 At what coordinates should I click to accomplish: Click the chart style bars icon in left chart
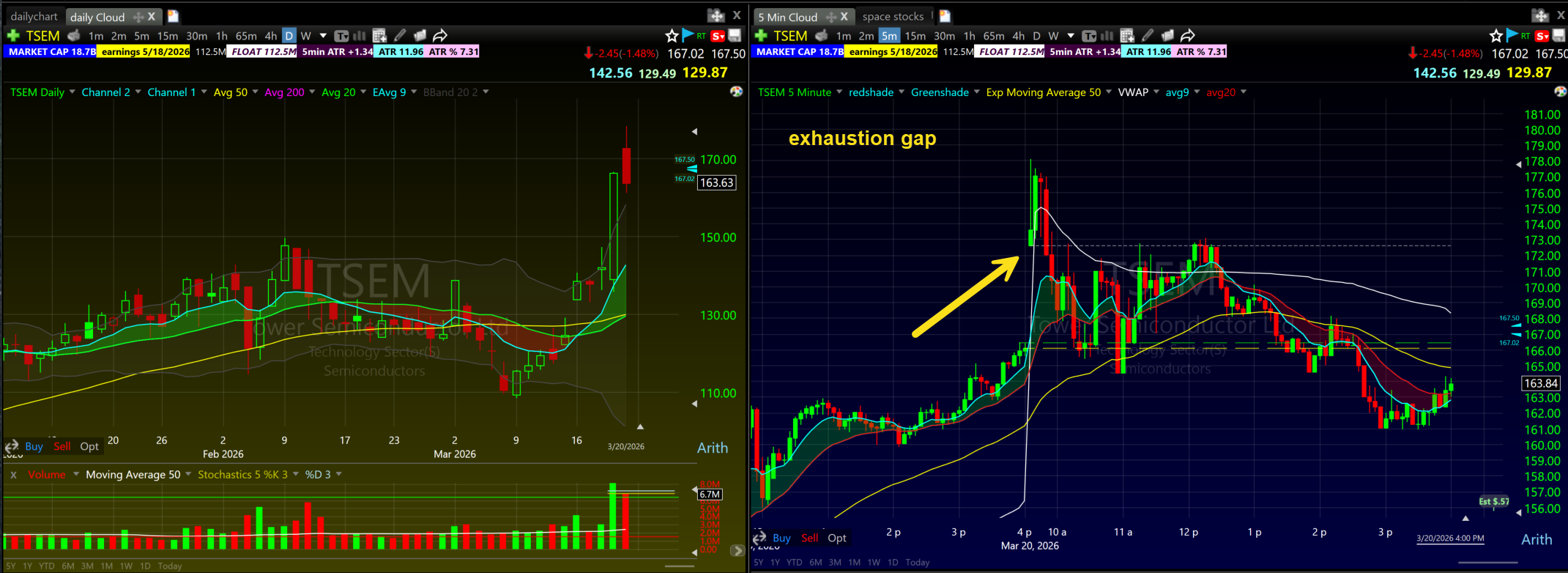click(x=360, y=35)
